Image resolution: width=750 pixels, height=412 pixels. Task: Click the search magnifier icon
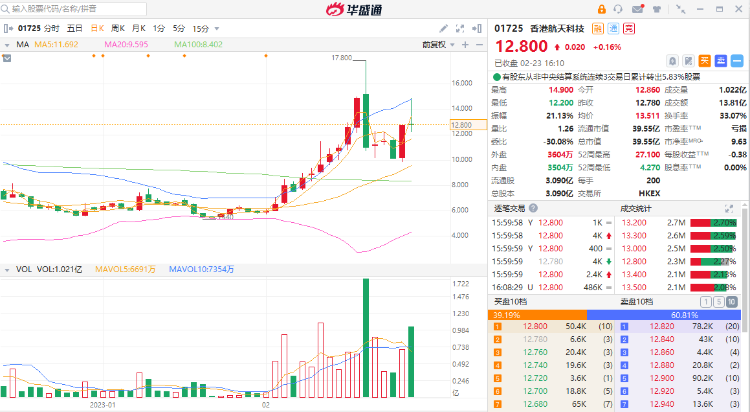(x=6, y=9)
